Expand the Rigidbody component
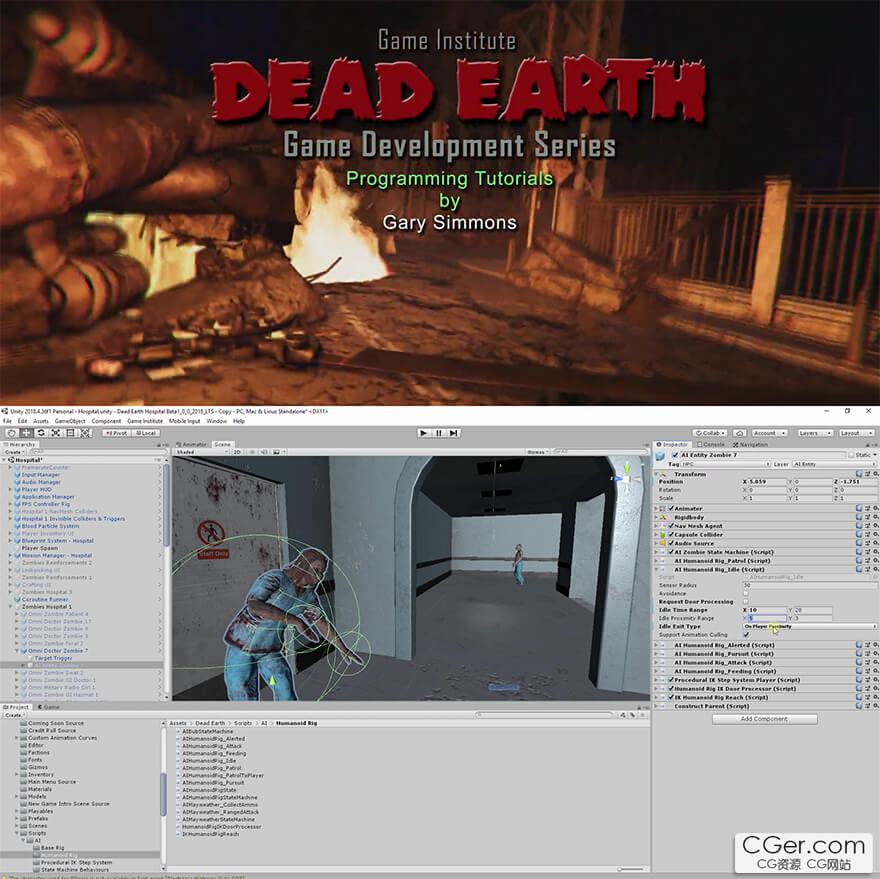 (656, 518)
